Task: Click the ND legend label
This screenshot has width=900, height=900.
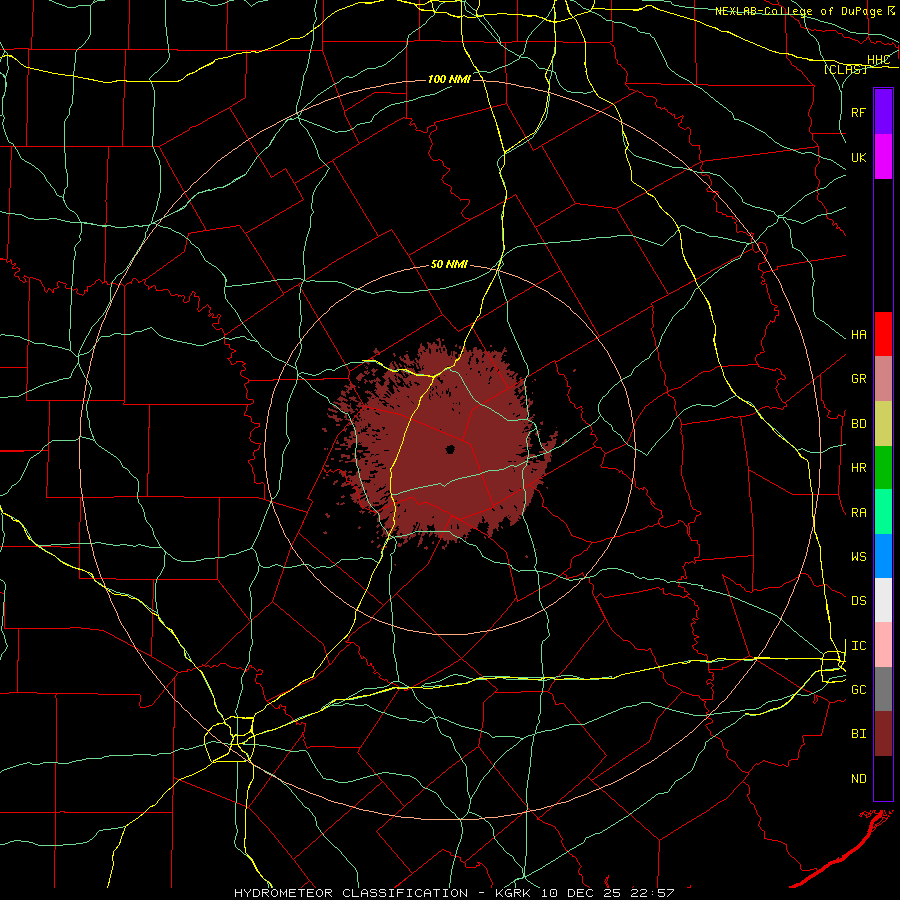Action: coord(858,779)
